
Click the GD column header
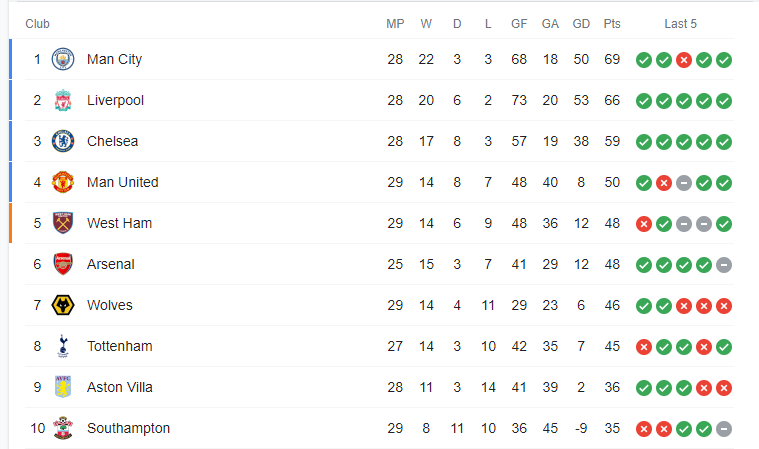click(581, 24)
